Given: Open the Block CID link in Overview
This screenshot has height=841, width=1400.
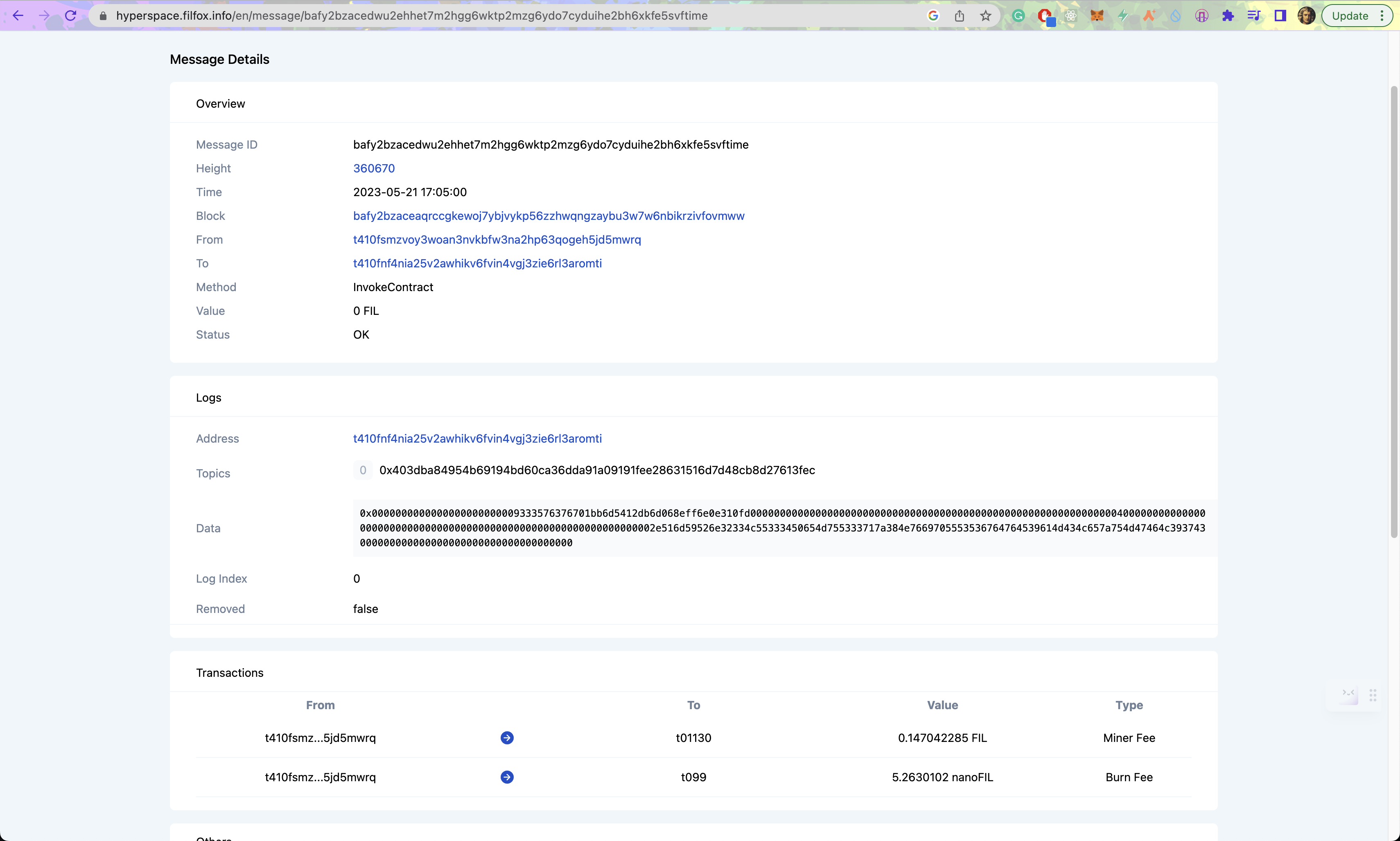Looking at the screenshot, I should coord(549,216).
